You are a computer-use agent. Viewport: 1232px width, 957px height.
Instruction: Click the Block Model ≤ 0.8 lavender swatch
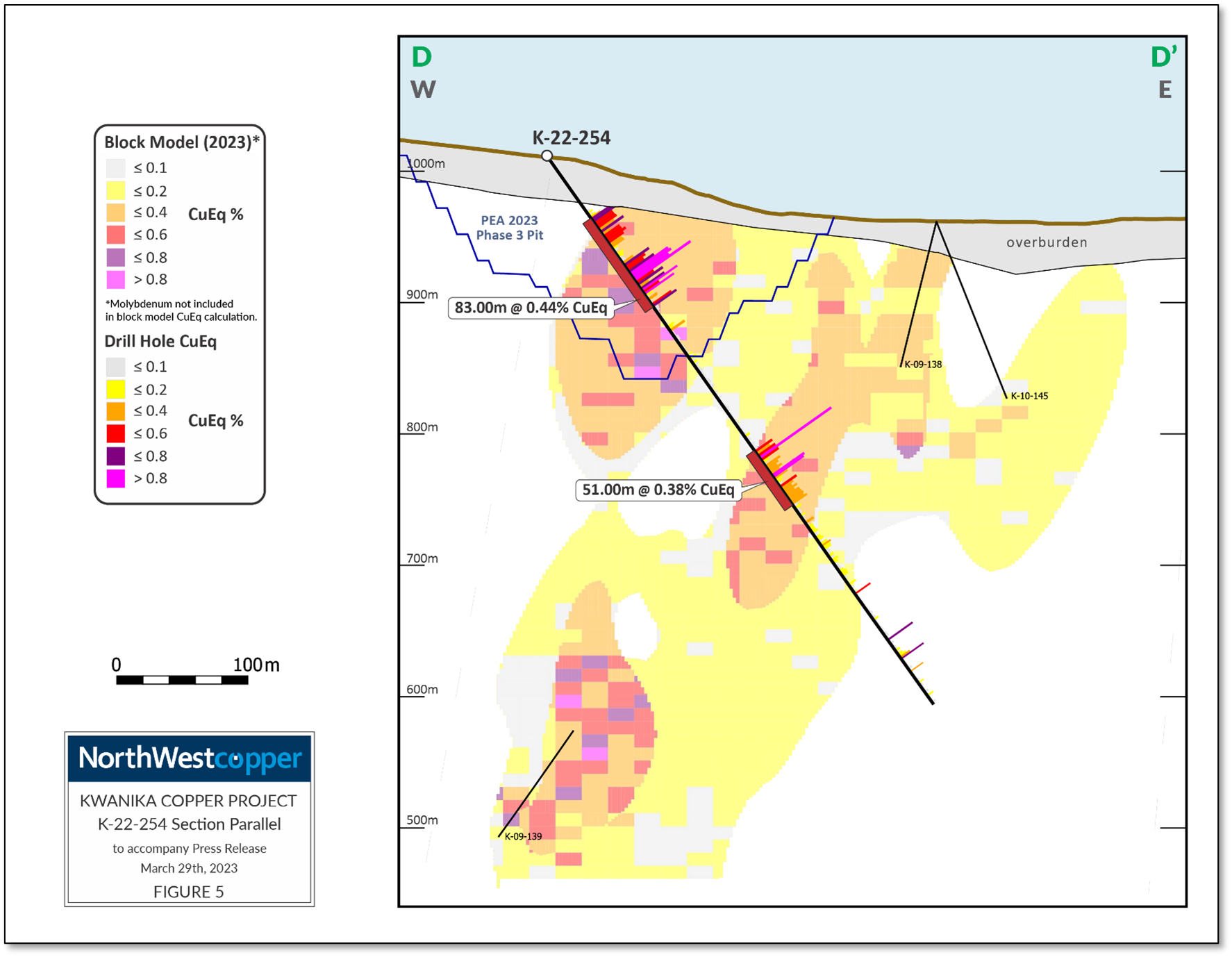tap(115, 258)
